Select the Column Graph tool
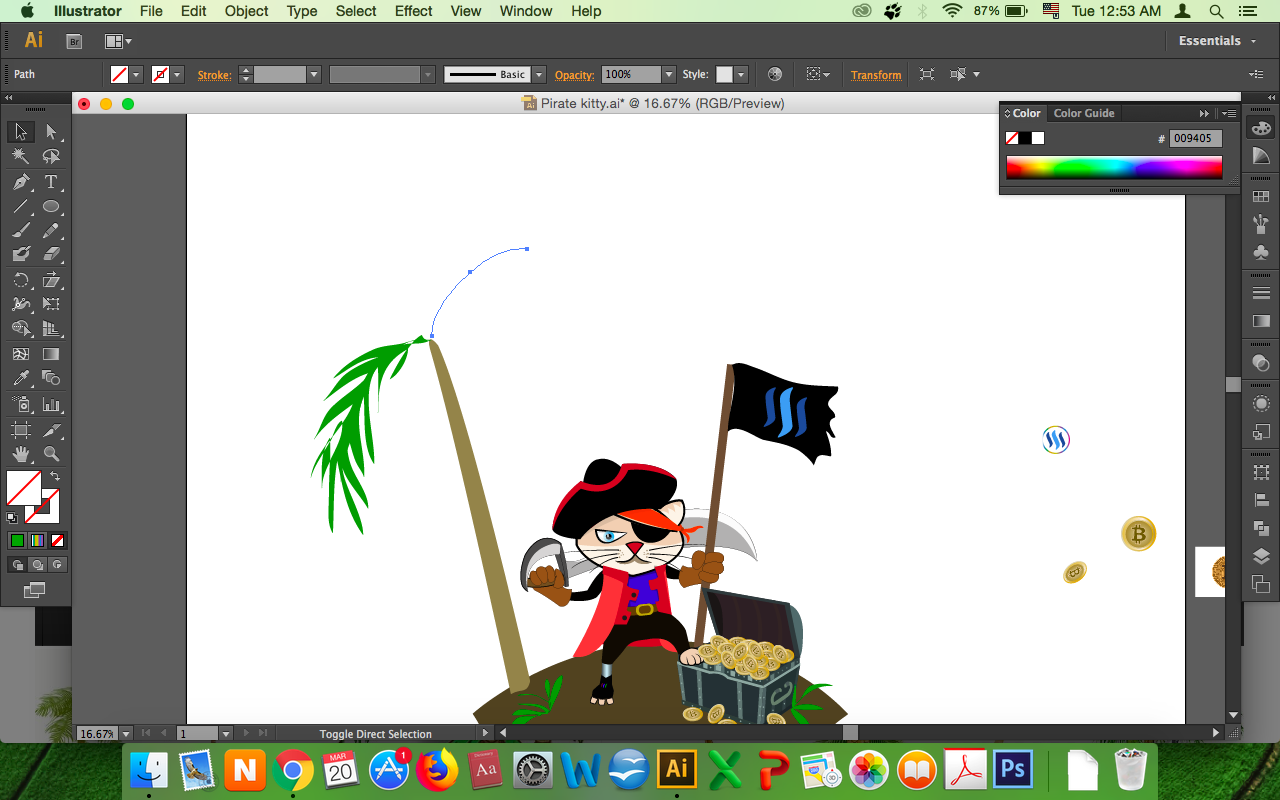 point(51,405)
